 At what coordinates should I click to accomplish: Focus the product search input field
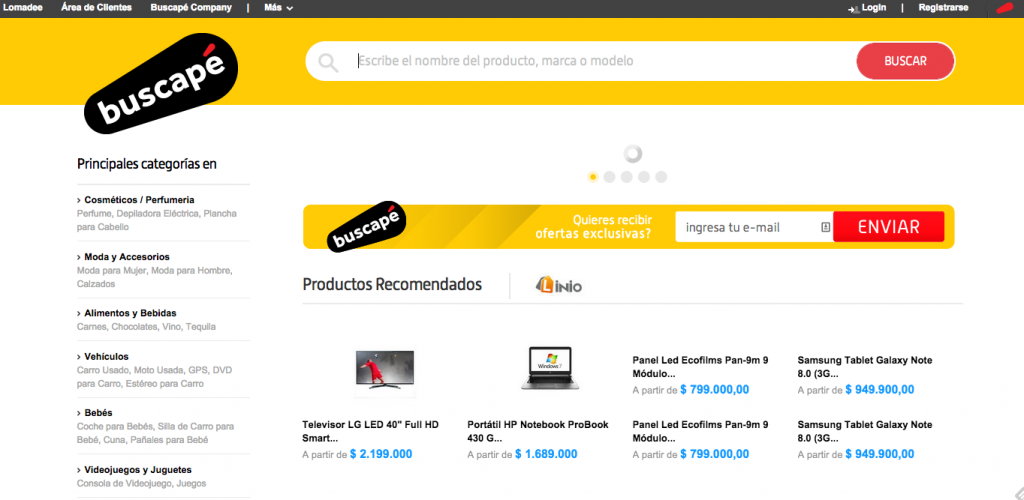tap(604, 61)
